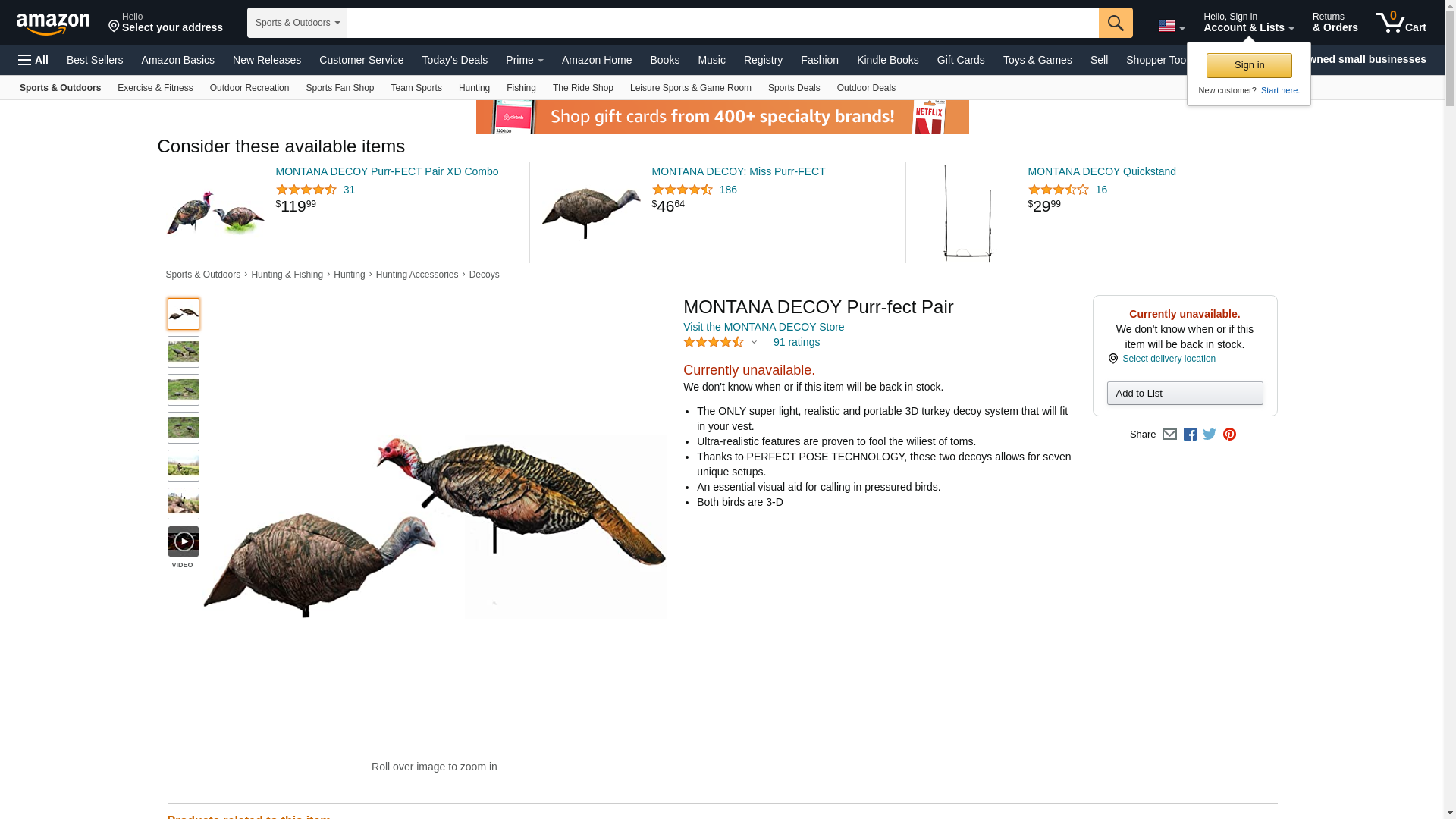The height and width of the screenshot is (819, 1456).
Task: Share on Twitter icon
Action: tap(1210, 435)
